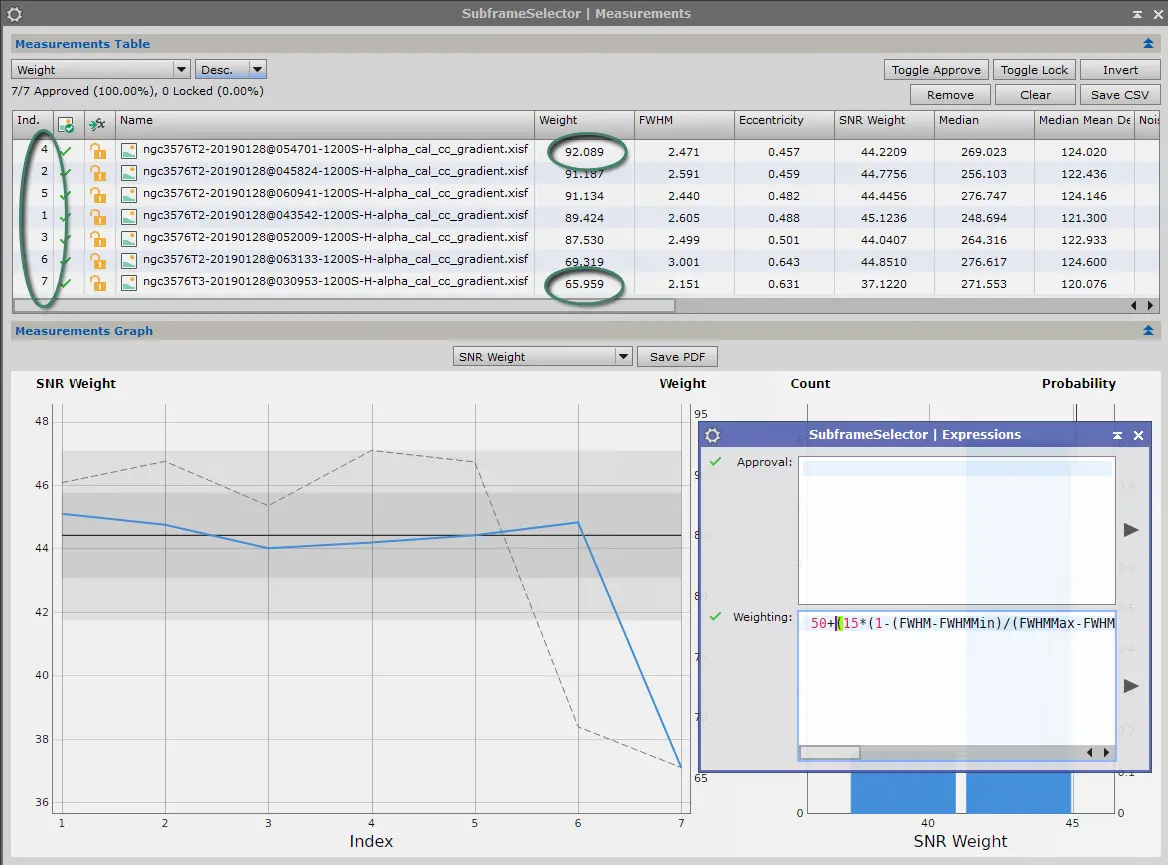Toggle approval checkmark for frame index 4
The image size is (1168, 865).
pos(66,151)
